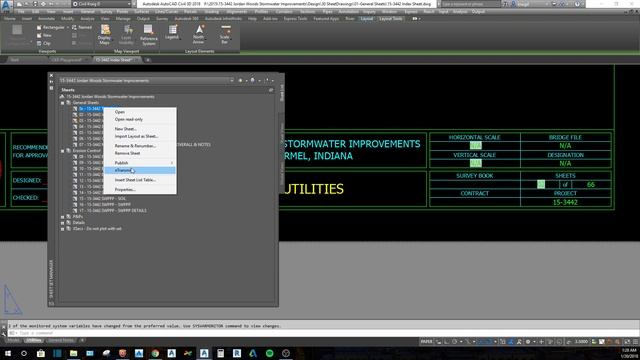Viewport: 640px width, 360px height.
Task: Open the workspace selector dropdown
Action: [102, 4]
